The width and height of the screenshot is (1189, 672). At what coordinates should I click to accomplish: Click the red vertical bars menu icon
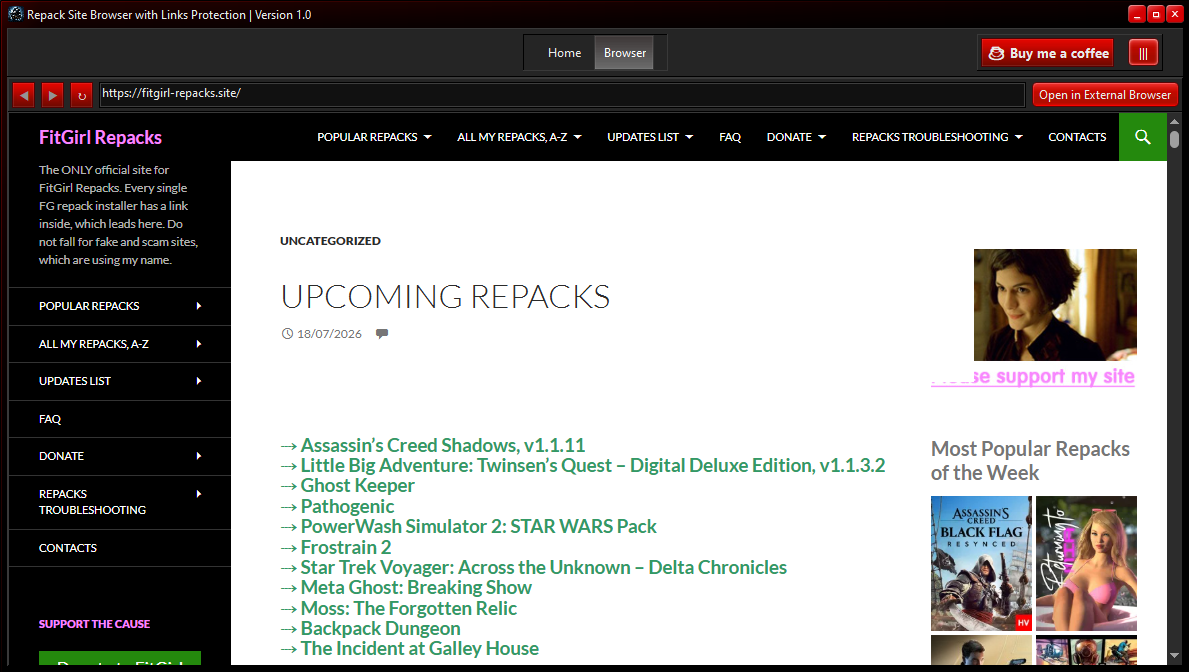(1143, 53)
